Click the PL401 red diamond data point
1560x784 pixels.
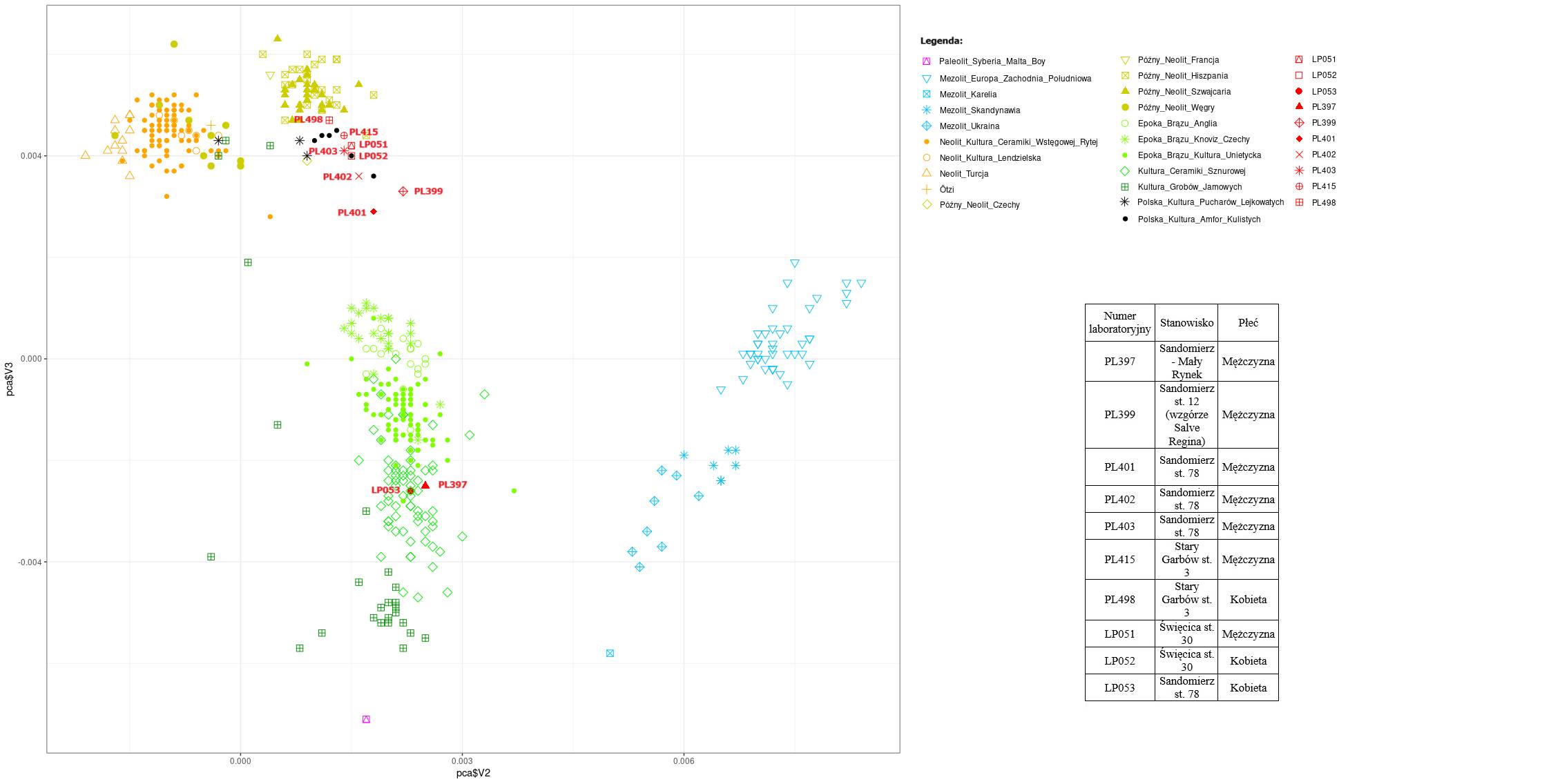(374, 211)
